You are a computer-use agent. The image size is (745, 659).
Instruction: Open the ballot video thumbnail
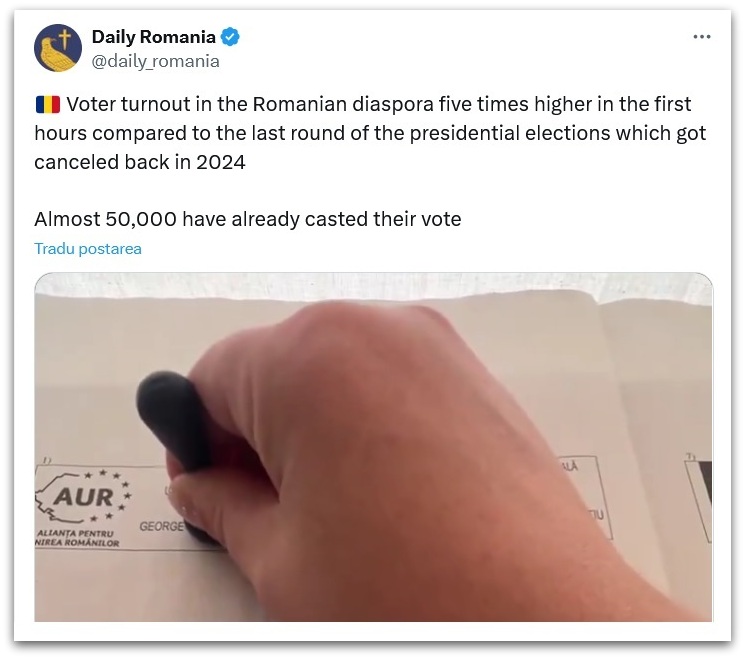click(373, 447)
